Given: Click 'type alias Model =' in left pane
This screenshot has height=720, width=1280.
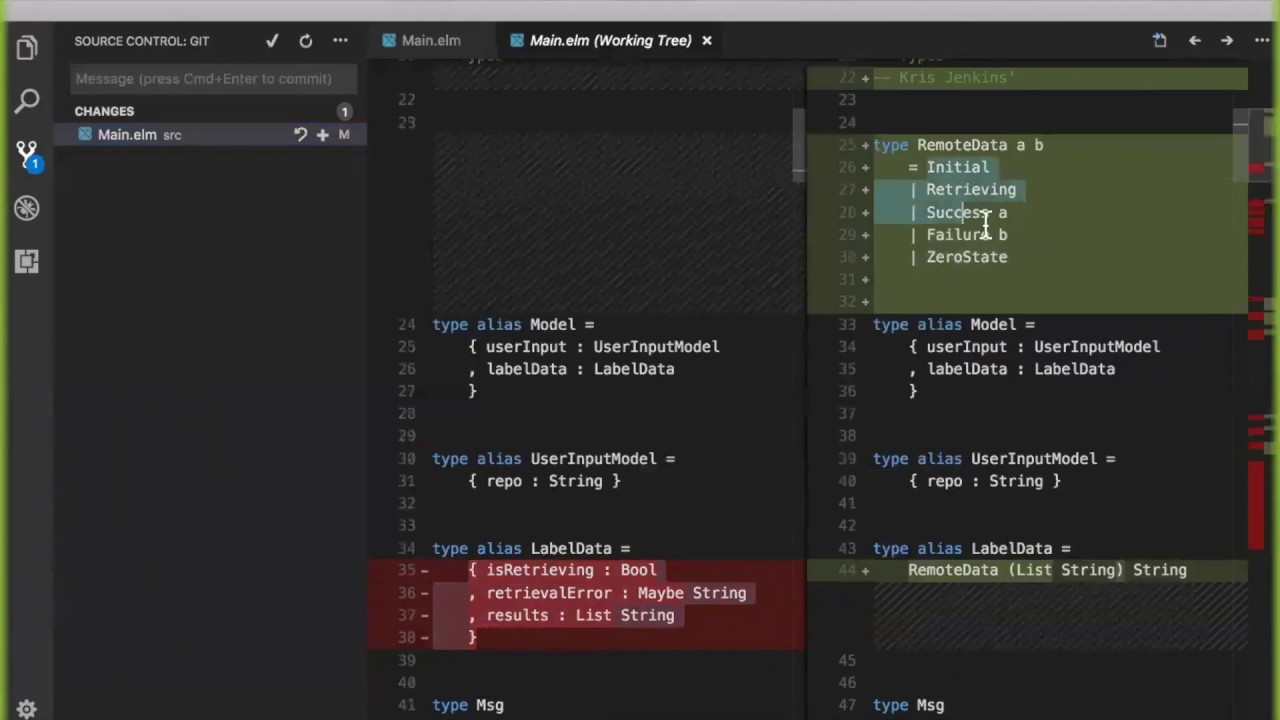Looking at the screenshot, I should (x=513, y=324).
